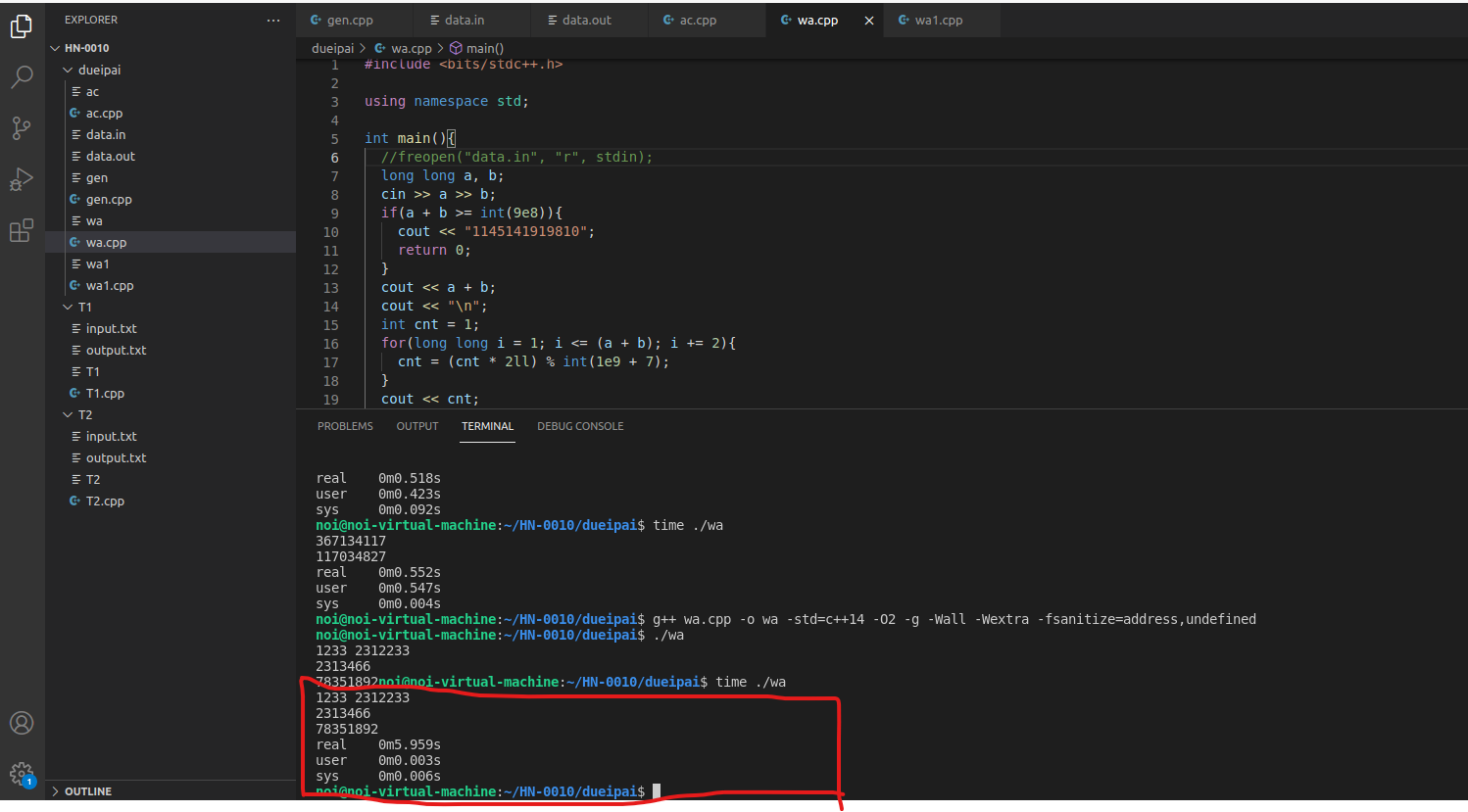Viewport: 1468px width, 812px height.
Task: Open input.txt under T1 folder
Action: [x=171, y=329]
